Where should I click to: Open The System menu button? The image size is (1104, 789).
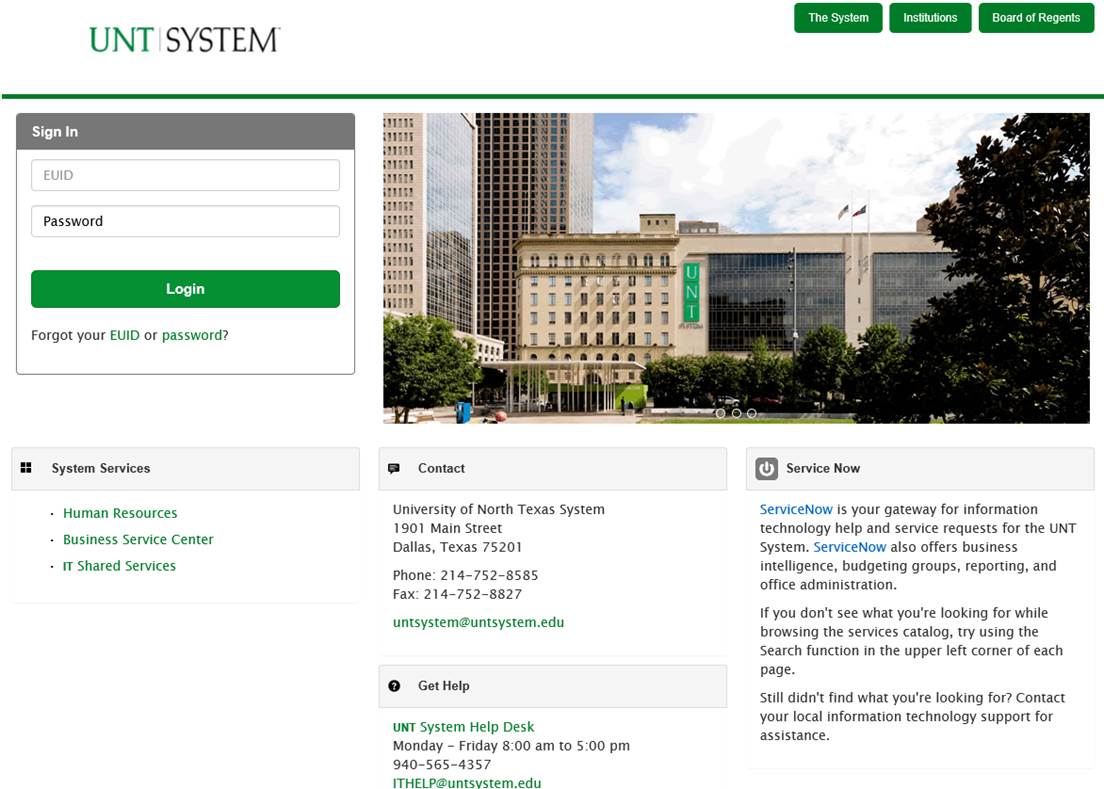(838, 18)
